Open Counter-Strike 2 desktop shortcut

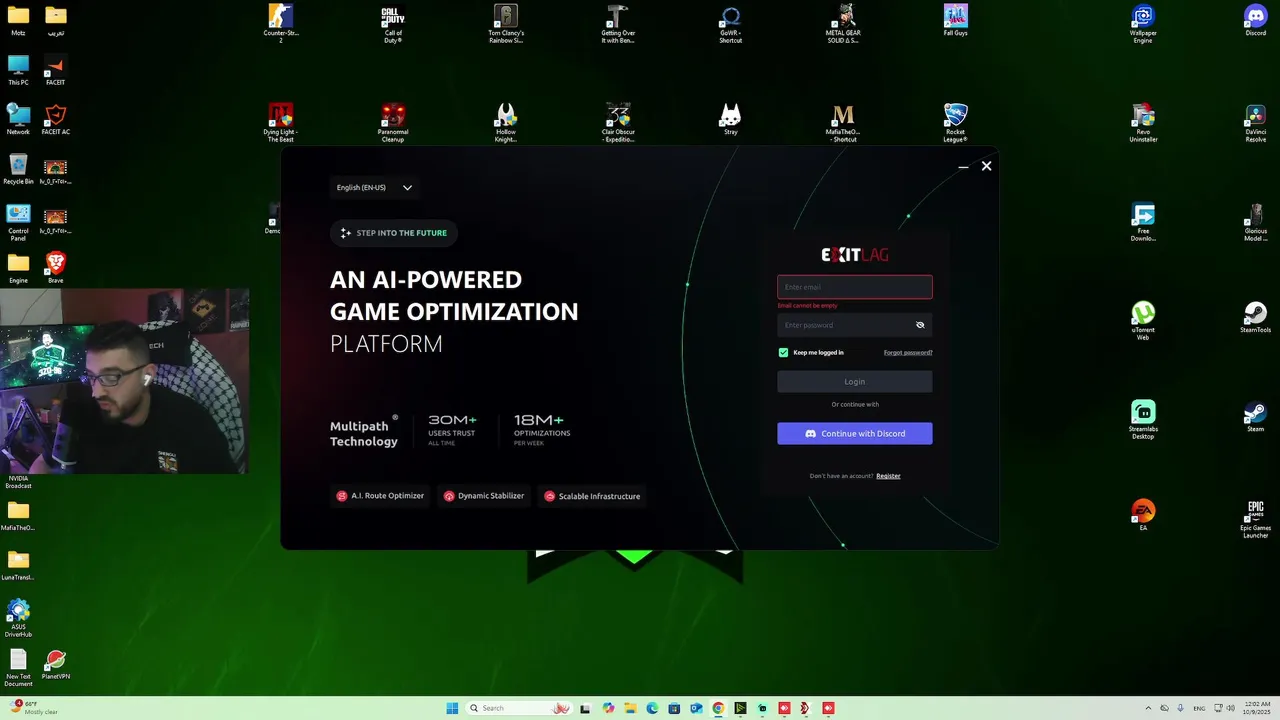(281, 23)
